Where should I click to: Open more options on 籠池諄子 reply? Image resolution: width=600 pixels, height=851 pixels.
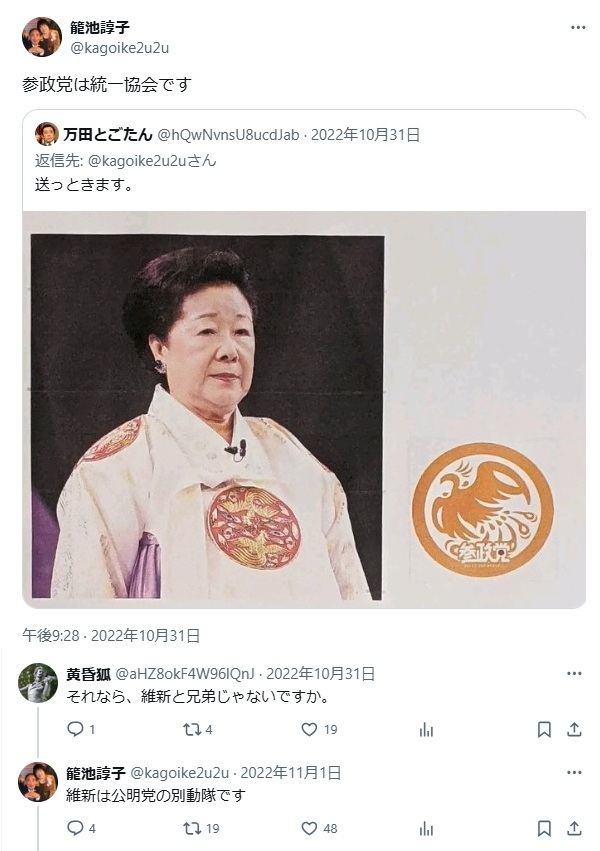pos(574,772)
